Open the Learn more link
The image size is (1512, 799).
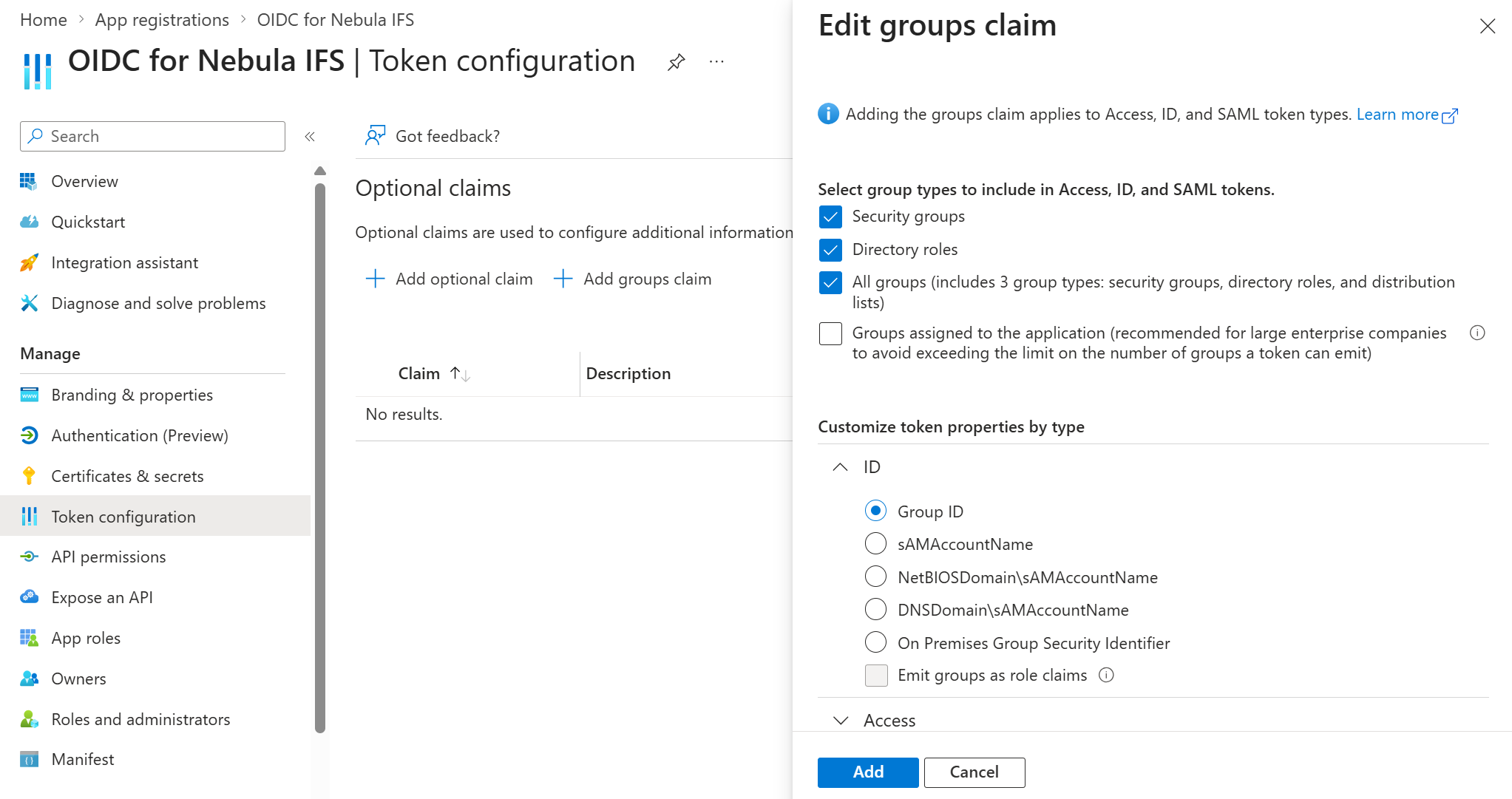[x=1407, y=115]
